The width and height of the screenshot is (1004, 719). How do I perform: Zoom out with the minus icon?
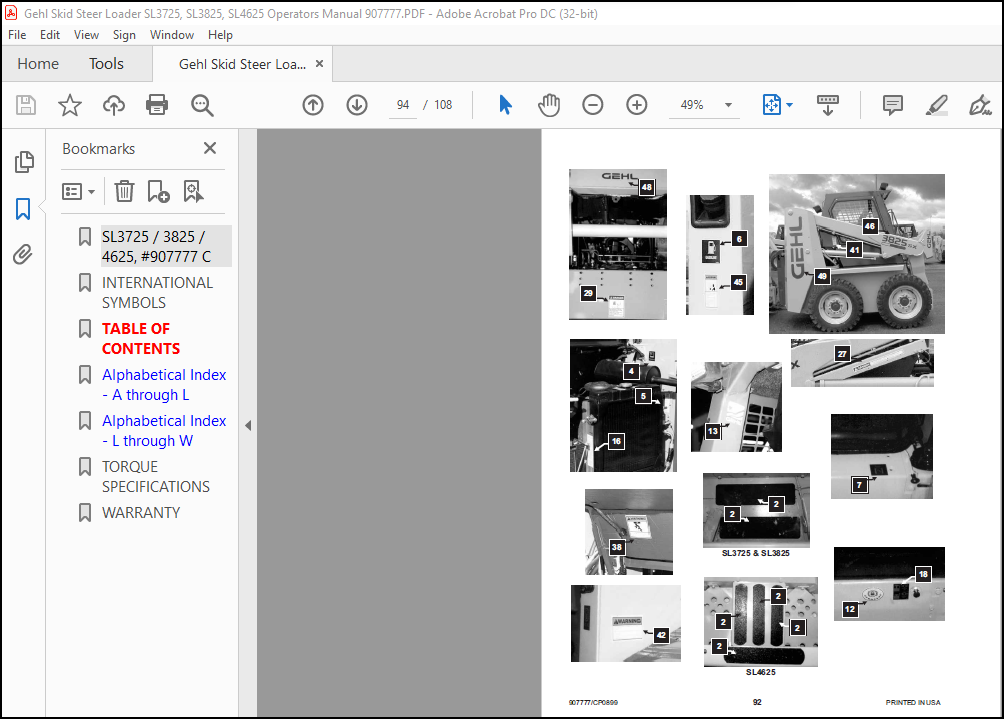click(x=593, y=105)
